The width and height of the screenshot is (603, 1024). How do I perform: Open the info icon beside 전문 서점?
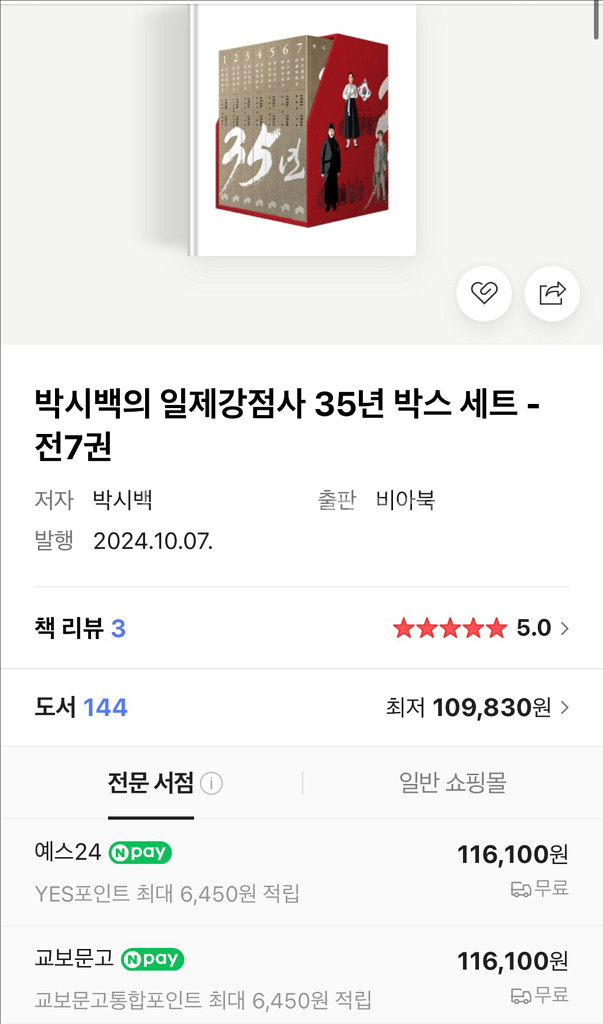(x=210, y=785)
